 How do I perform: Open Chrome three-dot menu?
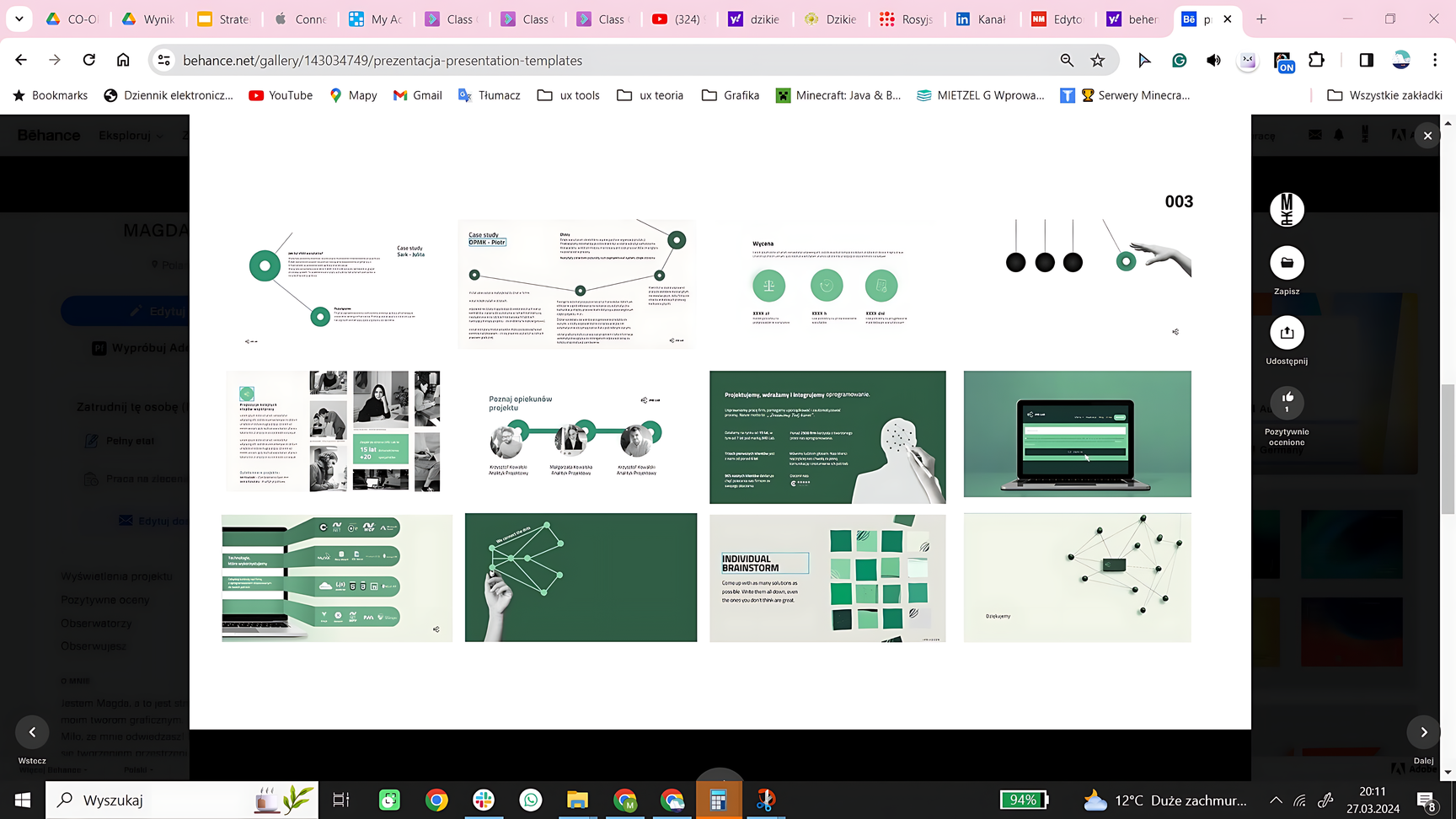pyautogui.click(x=1435, y=60)
